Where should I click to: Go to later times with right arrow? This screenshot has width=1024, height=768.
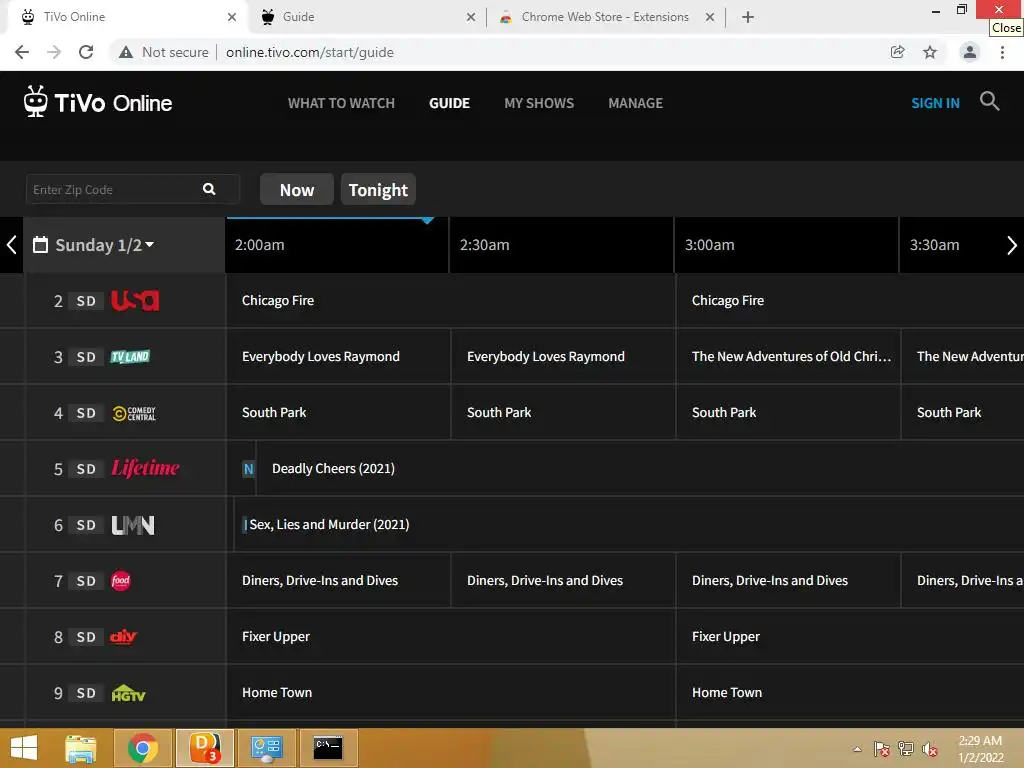pos(1012,246)
